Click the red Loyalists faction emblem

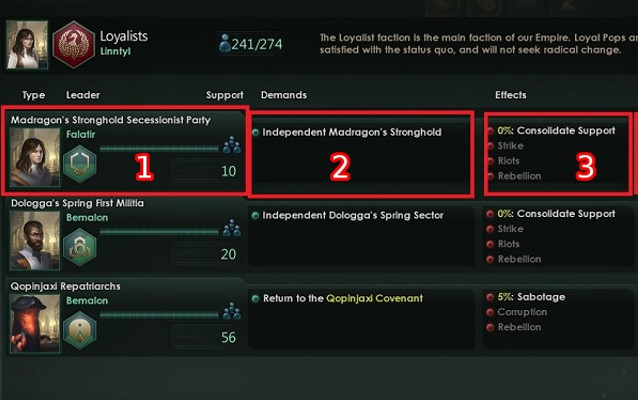click(x=73, y=45)
